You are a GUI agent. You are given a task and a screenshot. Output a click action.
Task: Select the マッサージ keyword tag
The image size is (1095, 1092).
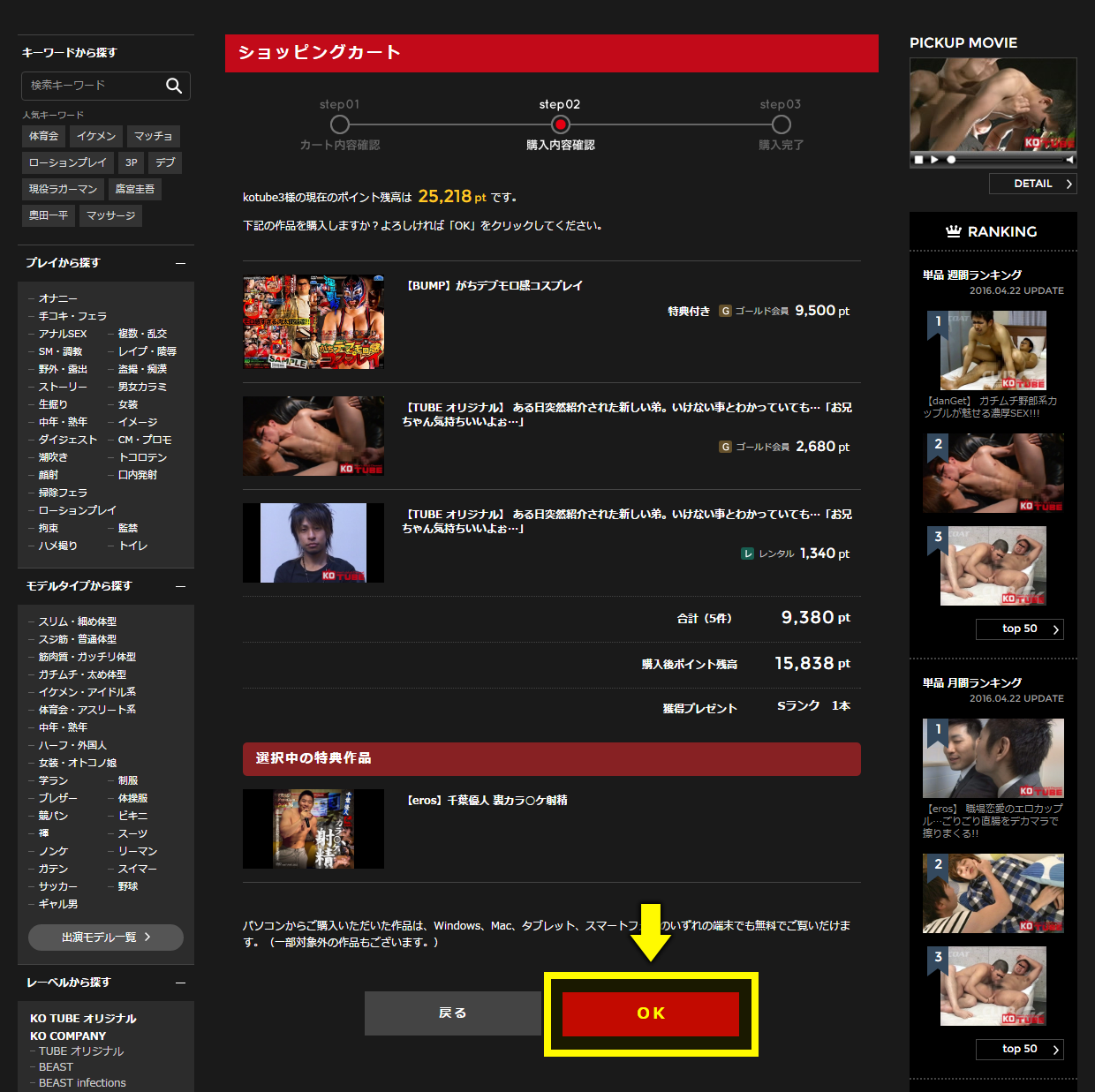tap(110, 215)
